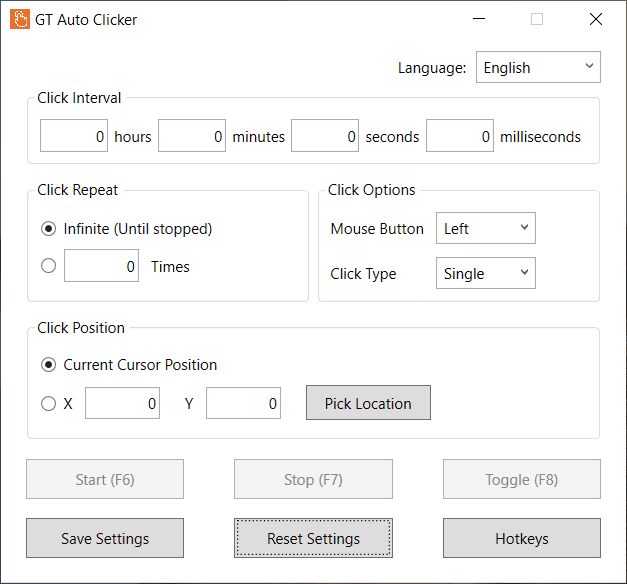Image resolution: width=627 pixels, height=584 pixels.
Task: Click the Click Position group label
Action: click(x=81, y=328)
